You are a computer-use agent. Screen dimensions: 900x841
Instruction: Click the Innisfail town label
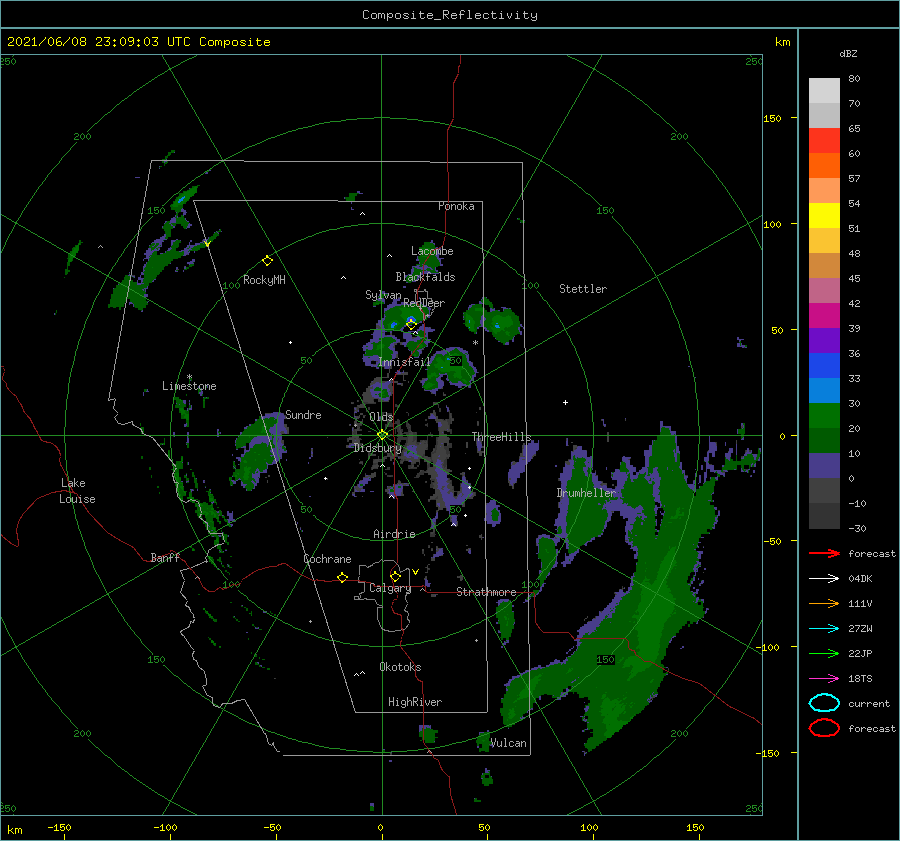click(x=404, y=362)
